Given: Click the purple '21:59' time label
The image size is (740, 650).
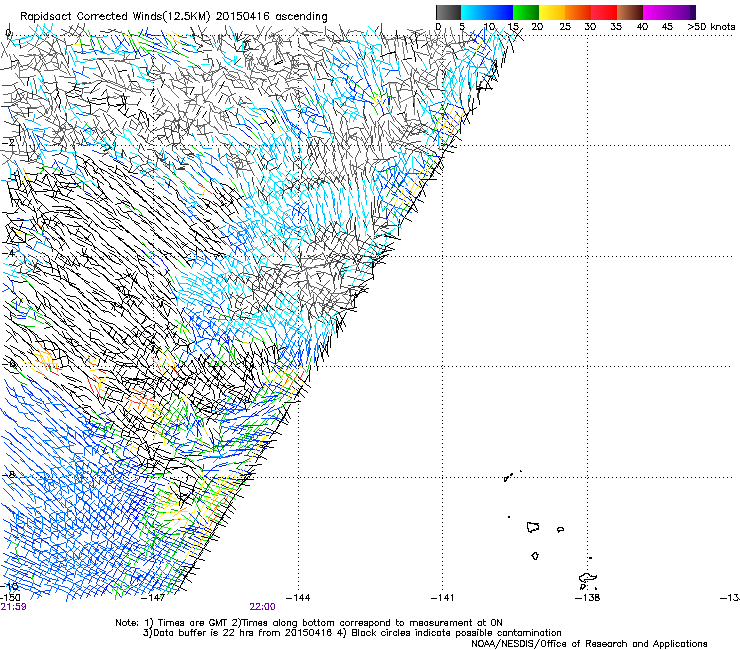Looking at the screenshot, I should point(13,607).
